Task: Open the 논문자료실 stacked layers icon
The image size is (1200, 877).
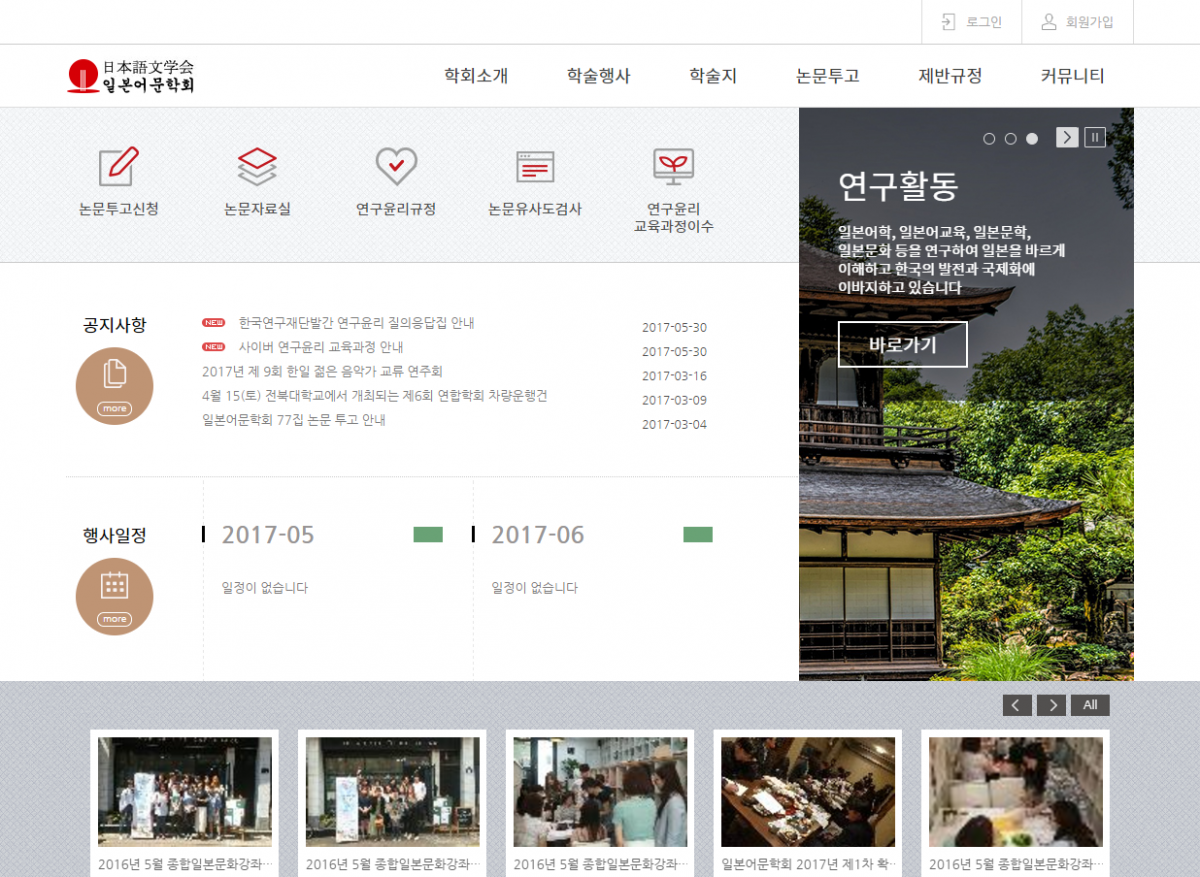Action: pos(257,166)
